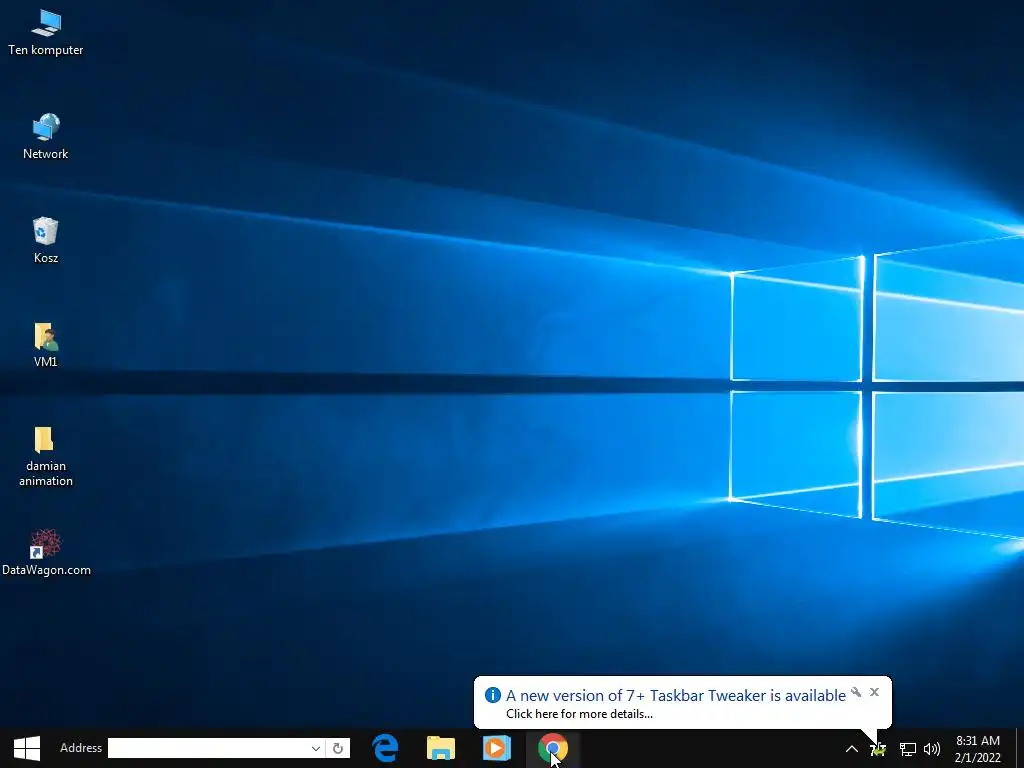
Task: Show hidden system tray icons
Action: click(852, 749)
